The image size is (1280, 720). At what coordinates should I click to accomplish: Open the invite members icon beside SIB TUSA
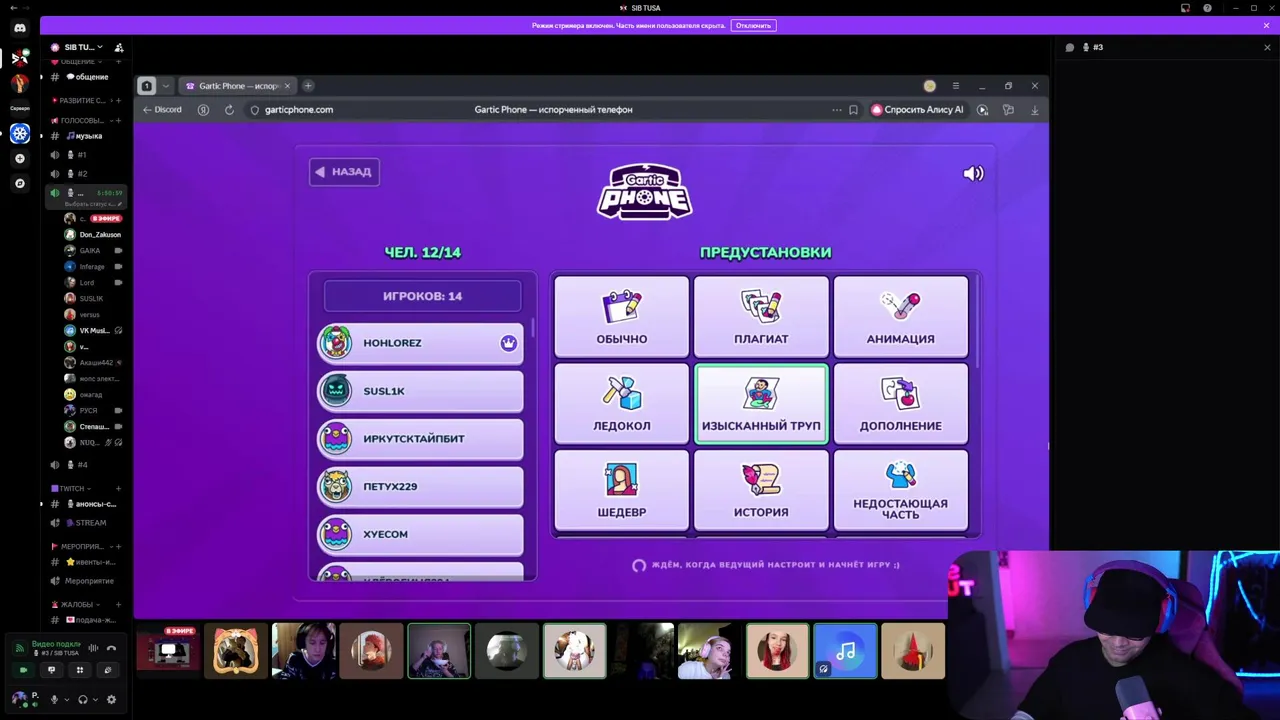pyautogui.click(x=119, y=47)
